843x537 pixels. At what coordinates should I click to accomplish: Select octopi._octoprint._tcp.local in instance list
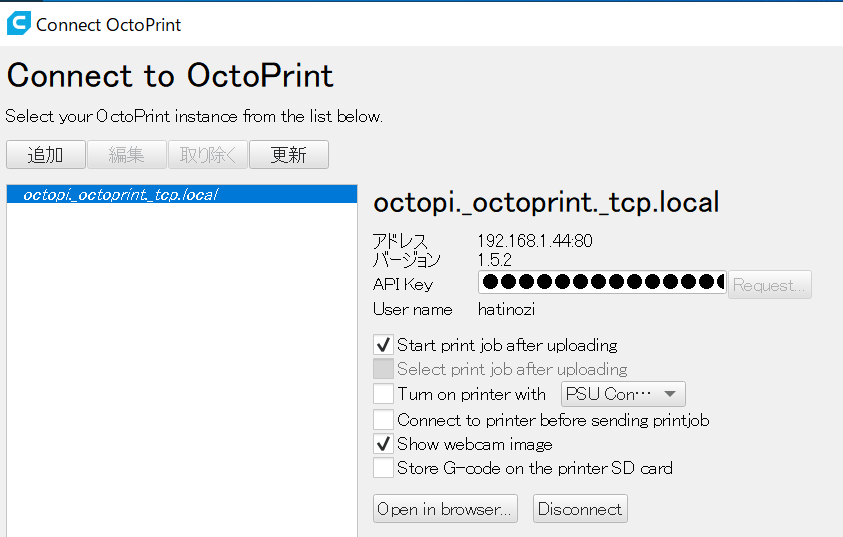click(x=182, y=195)
